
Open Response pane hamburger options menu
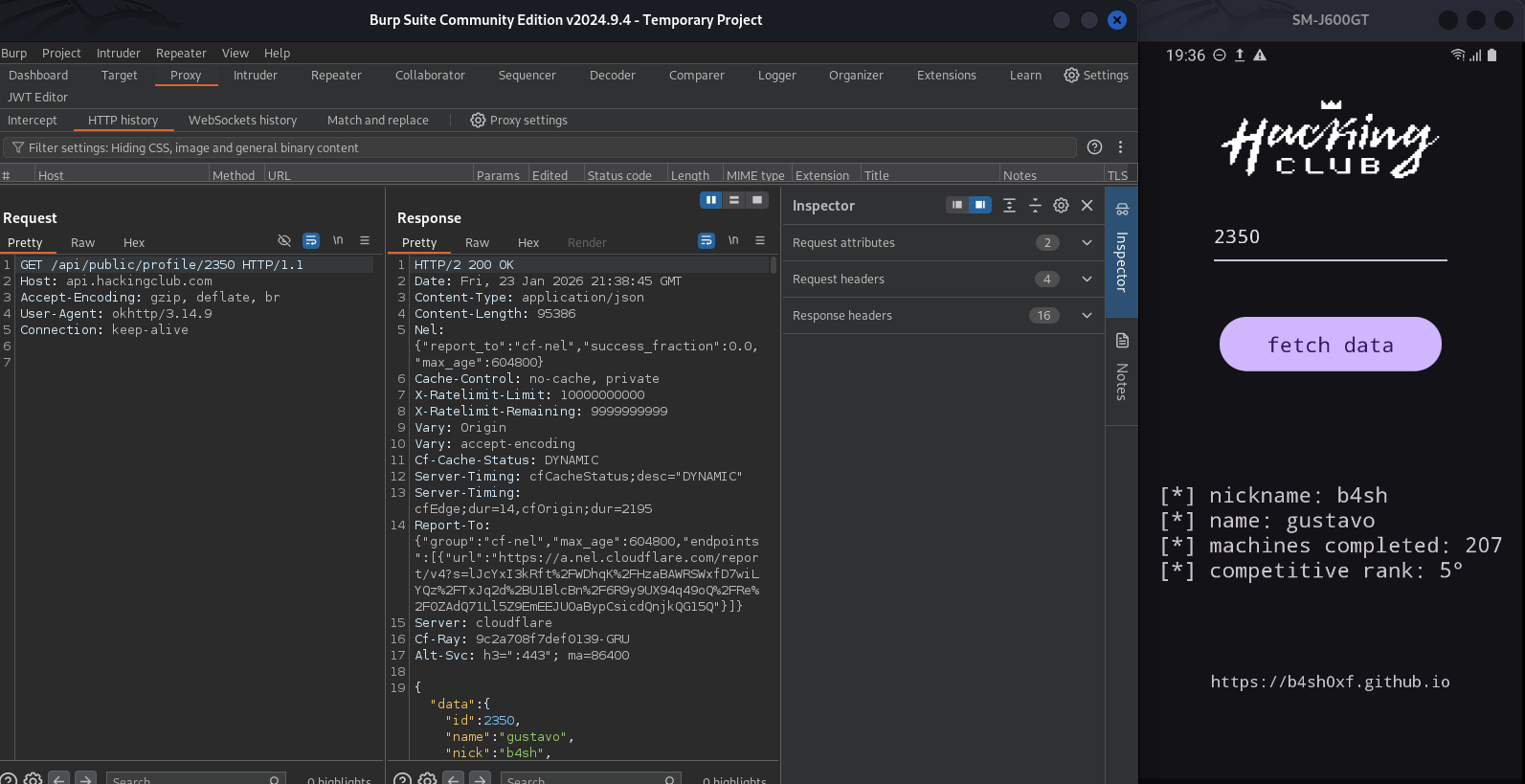pos(760,240)
